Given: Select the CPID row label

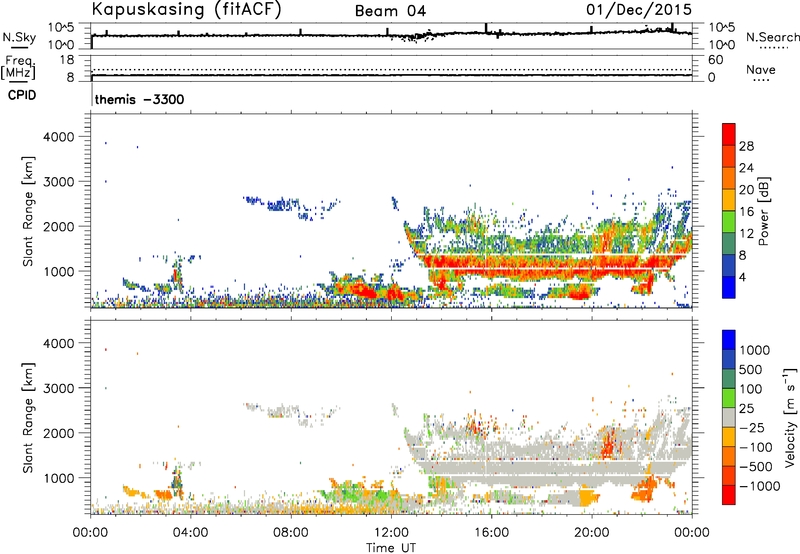Looking at the screenshot, I should coord(22,95).
